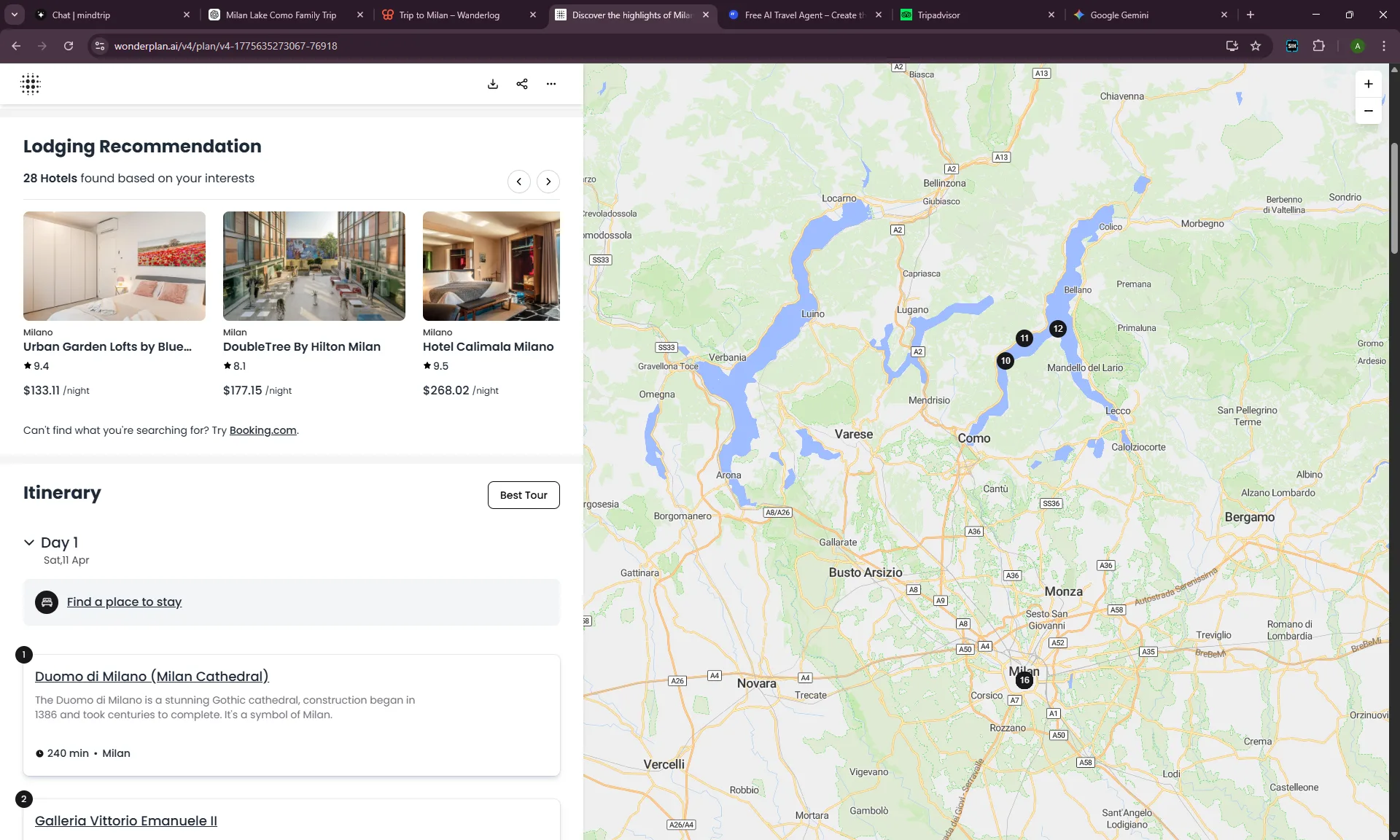Open Urban Garden Lofts room photo
This screenshot has width=1400, height=840.
[x=114, y=266]
